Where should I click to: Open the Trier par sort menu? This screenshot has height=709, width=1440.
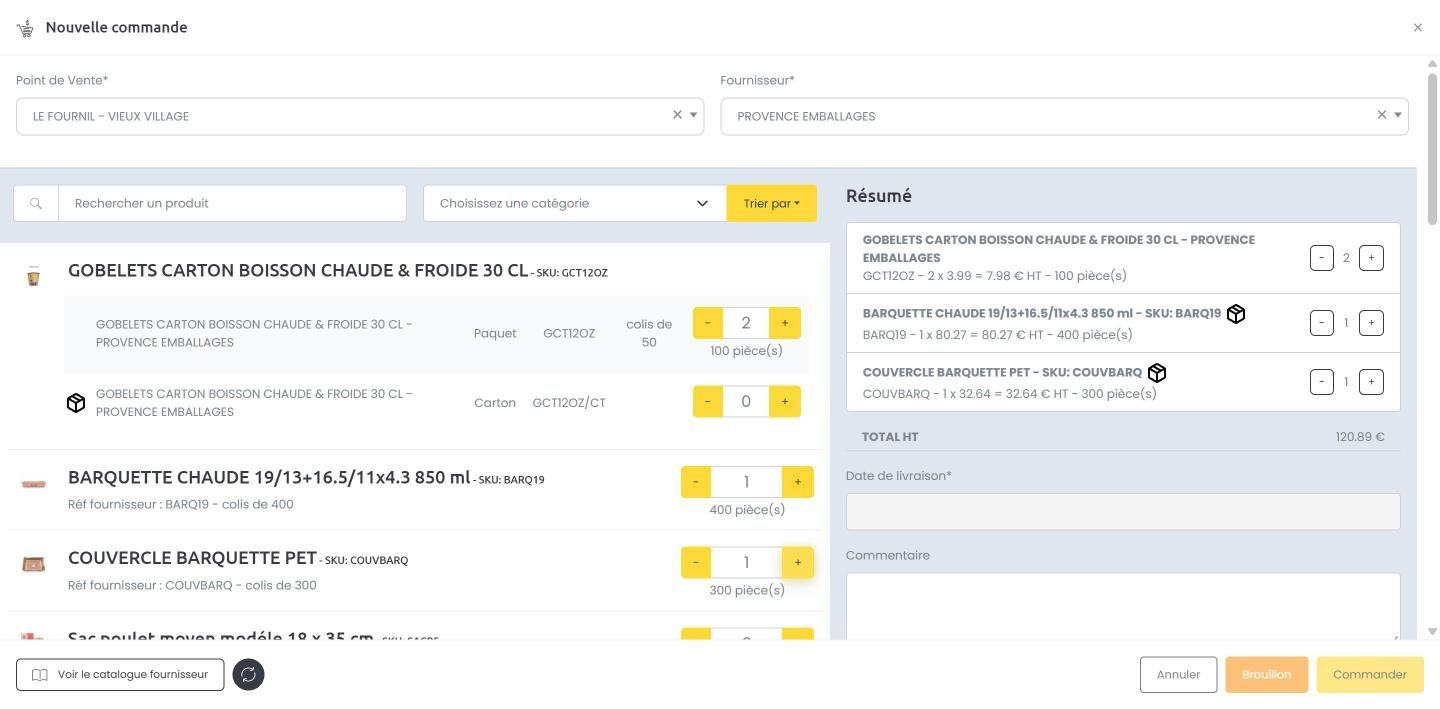[x=771, y=203]
